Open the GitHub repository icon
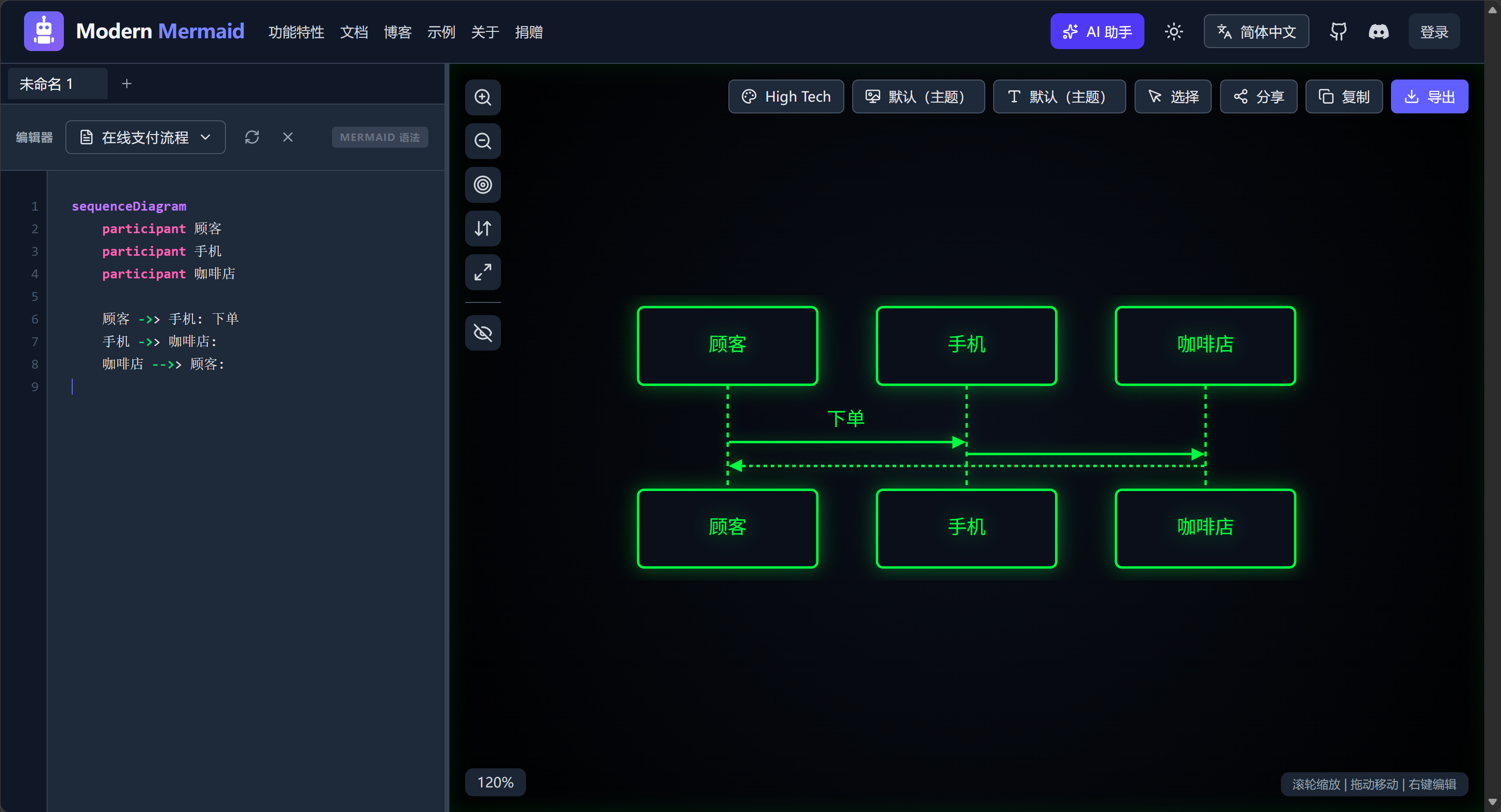 tap(1338, 31)
